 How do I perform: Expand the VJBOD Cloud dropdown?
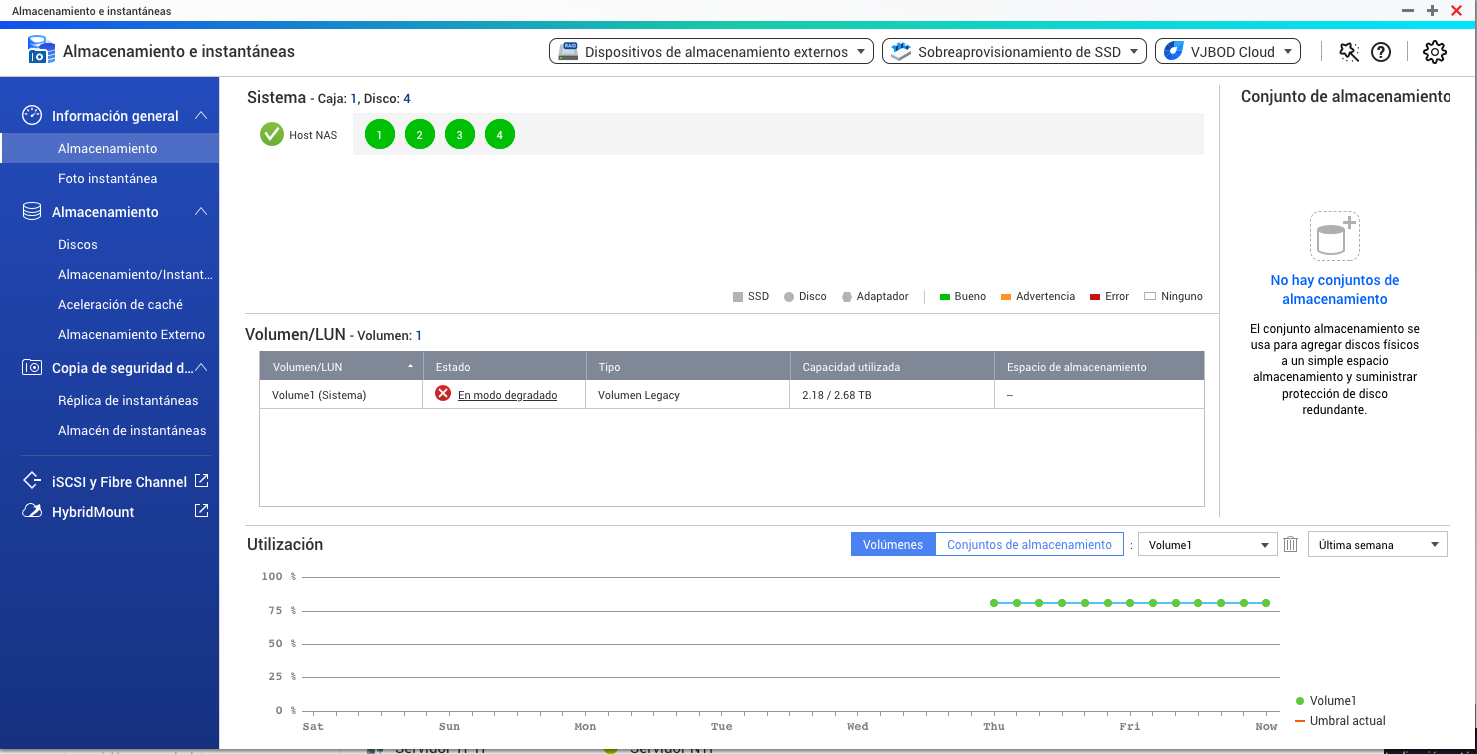1227,52
